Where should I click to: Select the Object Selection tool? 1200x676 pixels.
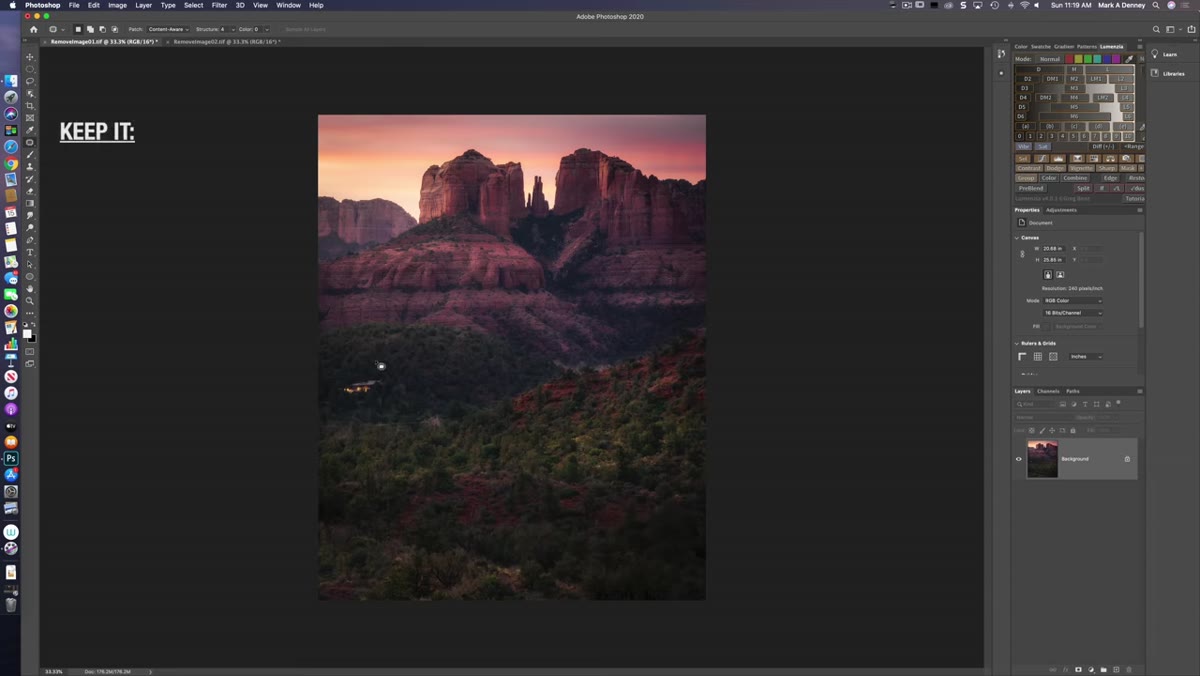click(30, 93)
